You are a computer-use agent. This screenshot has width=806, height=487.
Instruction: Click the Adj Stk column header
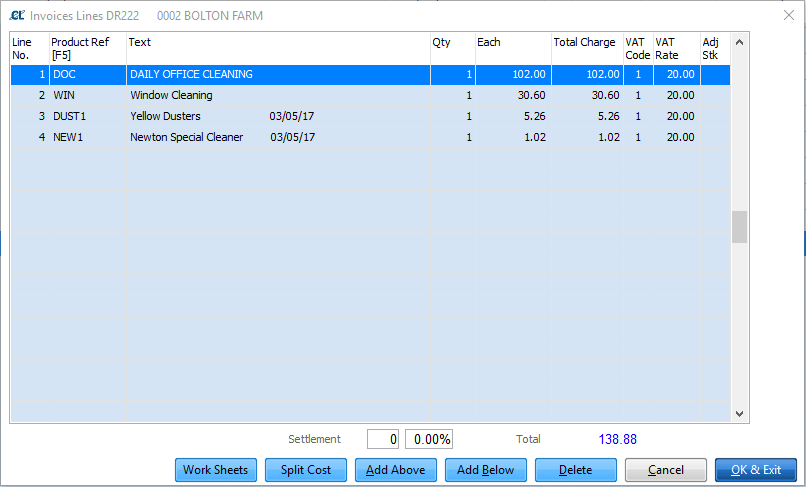point(716,48)
